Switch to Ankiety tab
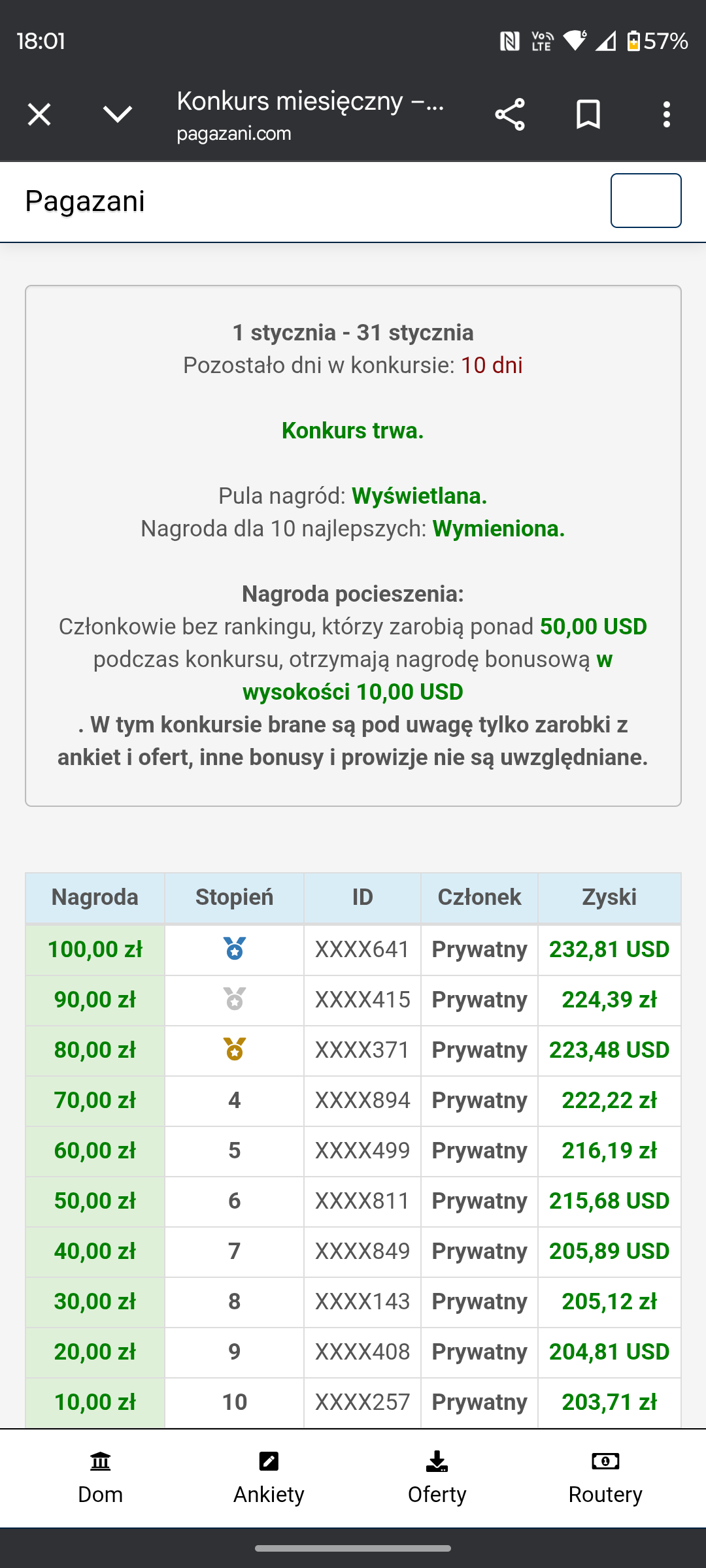Screen dimensions: 706x1568 point(269,1478)
